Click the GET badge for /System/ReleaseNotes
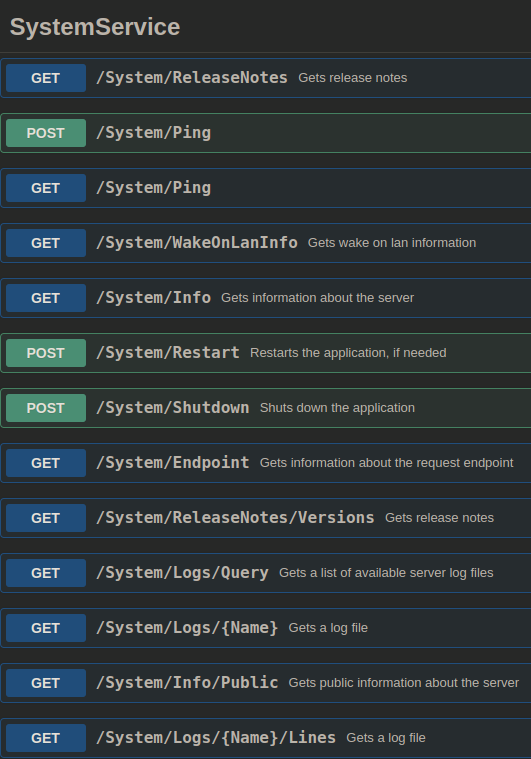531x759 pixels. click(46, 78)
